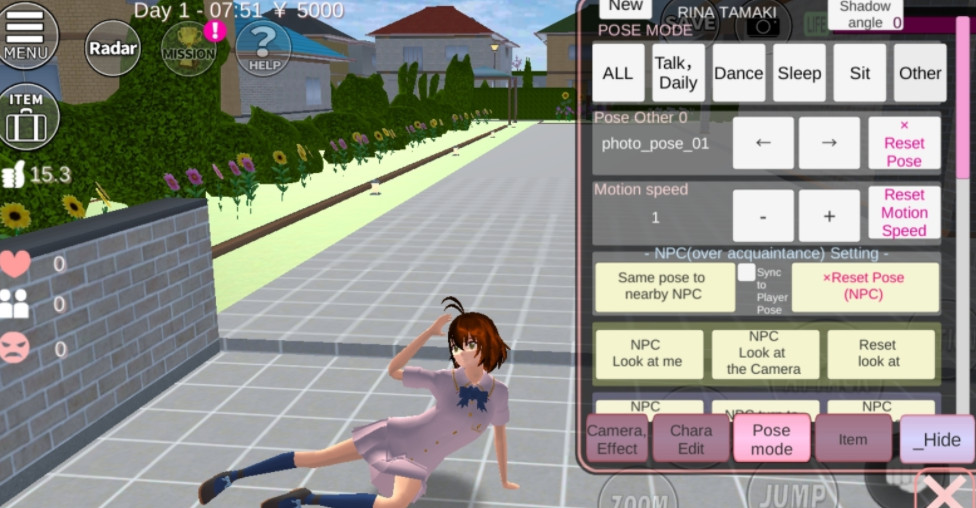Click NPC Look at the Camera button
The image size is (976, 508).
[x=764, y=354]
